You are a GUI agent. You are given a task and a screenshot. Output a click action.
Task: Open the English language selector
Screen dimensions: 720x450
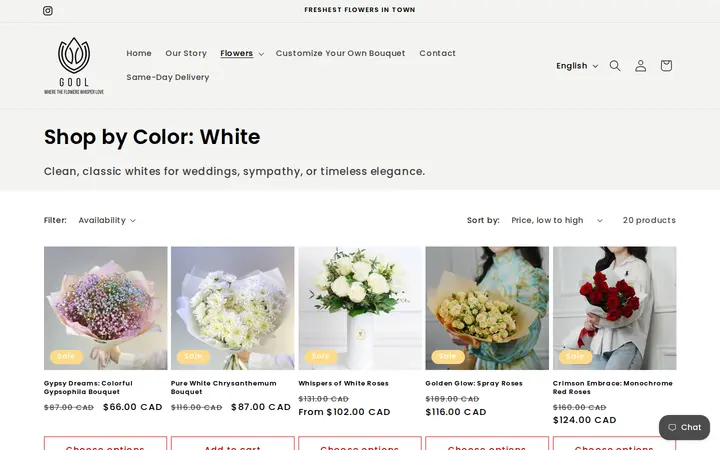pyautogui.click(x=577, y=66)
